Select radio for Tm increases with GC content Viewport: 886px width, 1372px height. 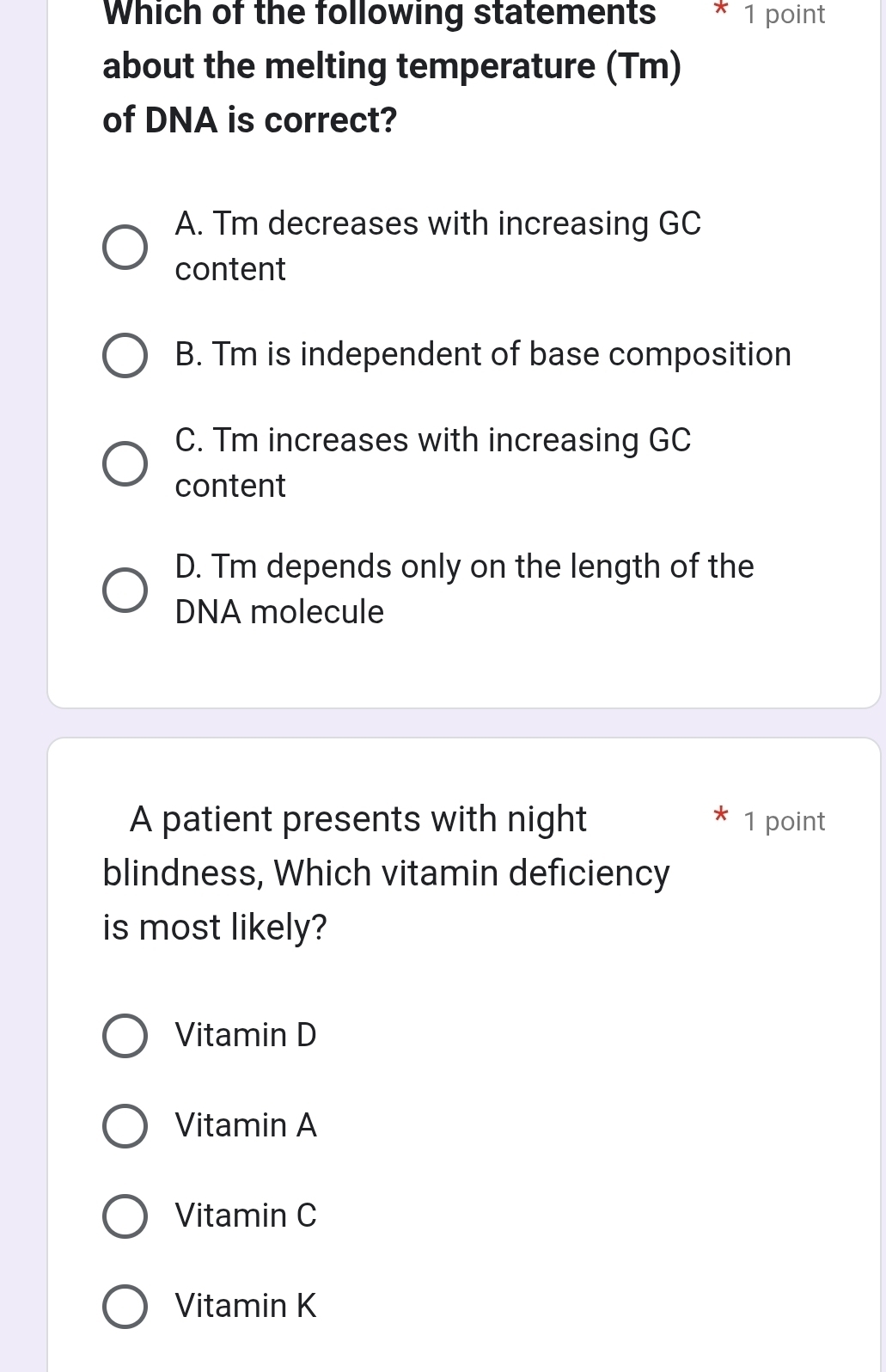(125, 464)
